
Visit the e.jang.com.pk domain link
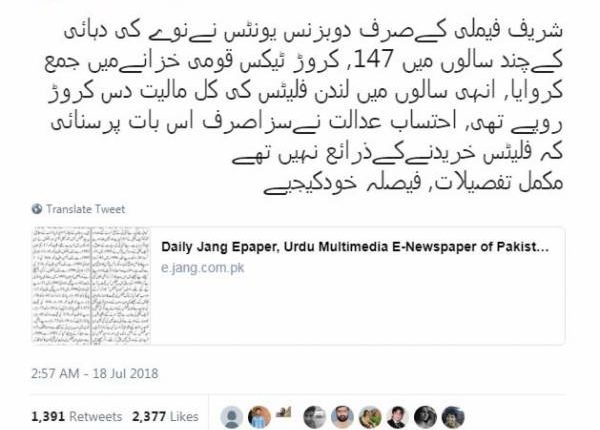(202, 267)
